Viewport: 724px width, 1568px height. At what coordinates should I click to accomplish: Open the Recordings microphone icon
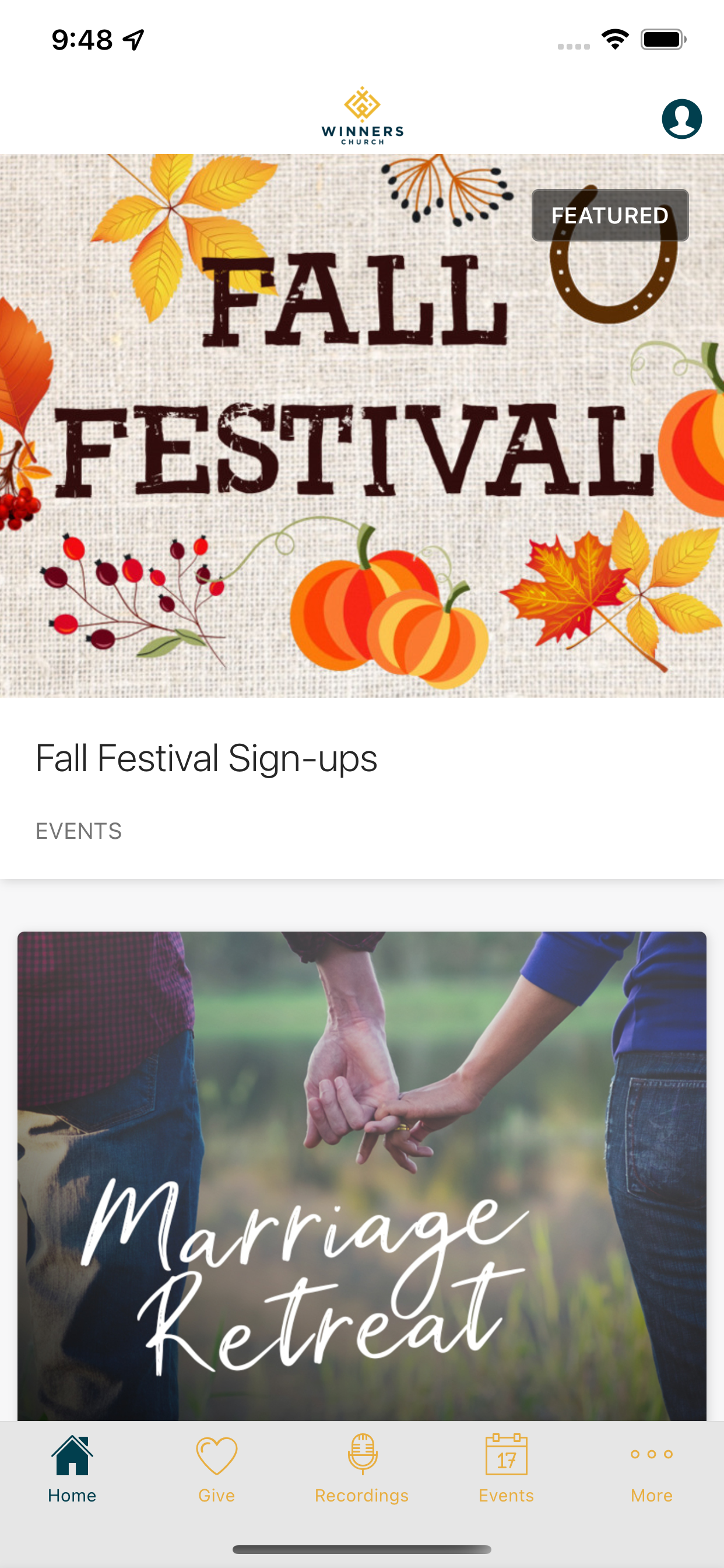tap(362, 1454)
